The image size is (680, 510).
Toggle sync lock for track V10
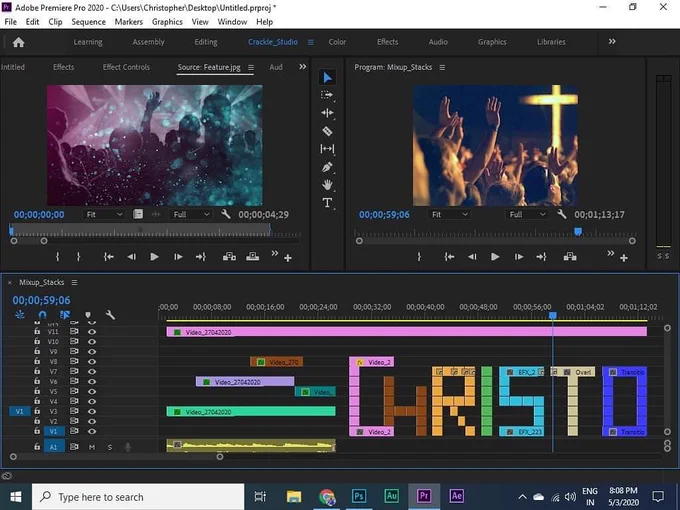(74, 341)
